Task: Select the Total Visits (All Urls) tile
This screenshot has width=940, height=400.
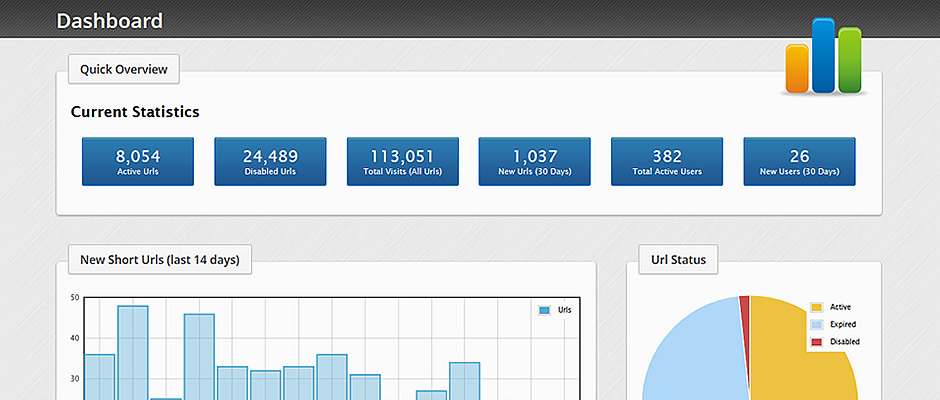Action: click(402, 162)
